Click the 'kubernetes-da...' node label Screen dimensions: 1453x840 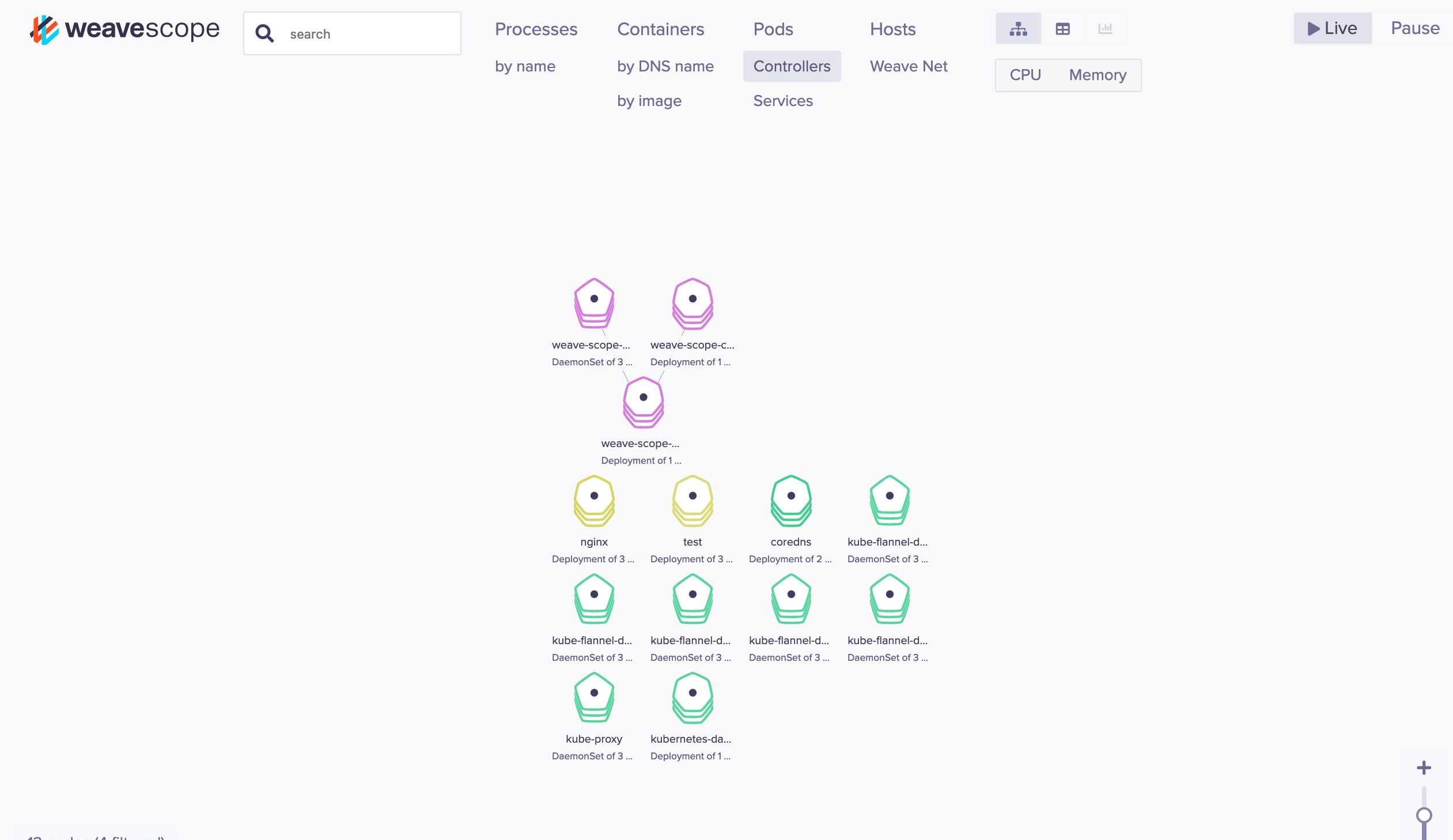click(x=691, y=739)
